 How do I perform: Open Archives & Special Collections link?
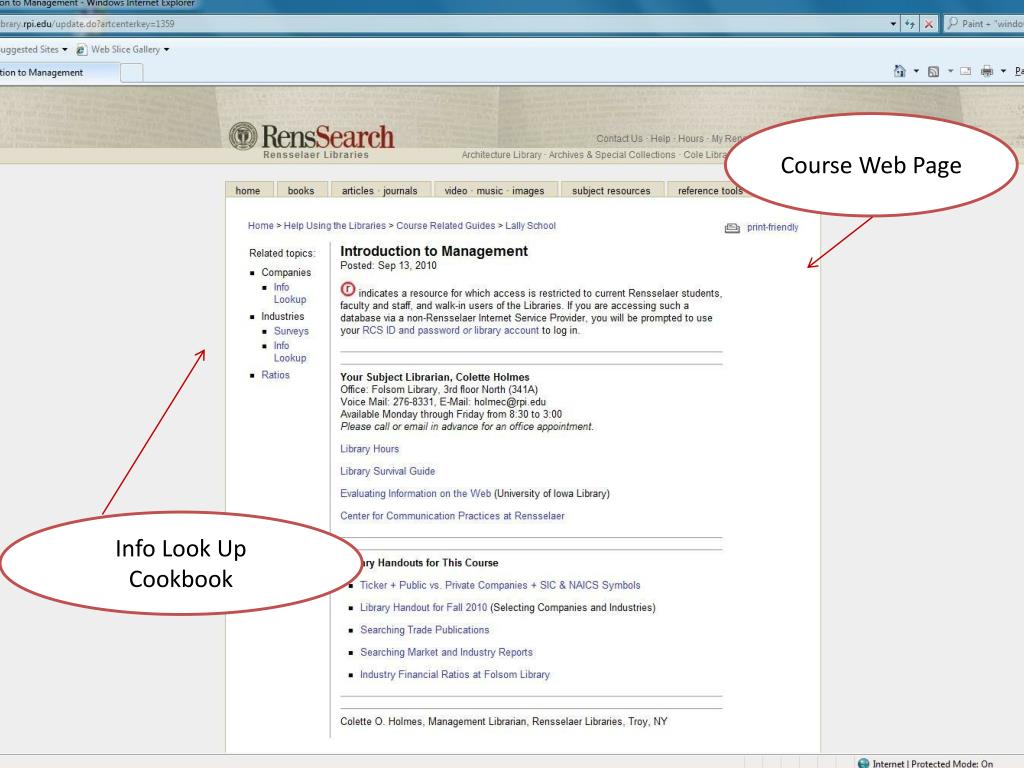pyautogui.click(x=612, y=155)
